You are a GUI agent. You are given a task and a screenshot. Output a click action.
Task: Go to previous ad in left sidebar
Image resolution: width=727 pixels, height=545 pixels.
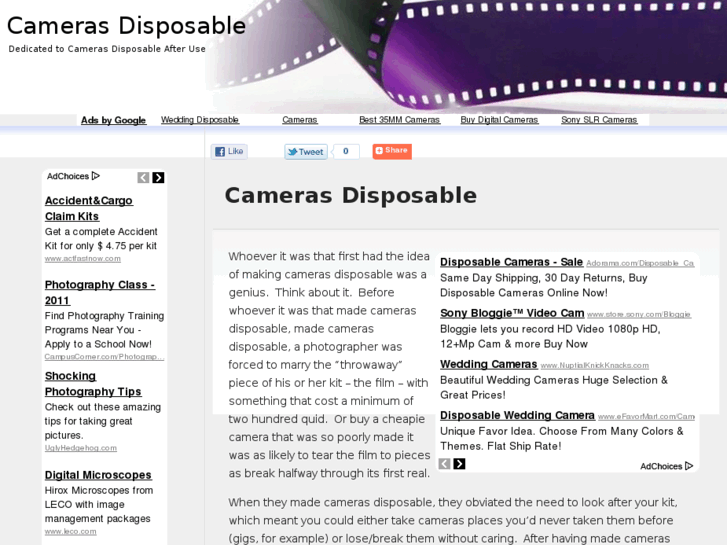(143, 178)
